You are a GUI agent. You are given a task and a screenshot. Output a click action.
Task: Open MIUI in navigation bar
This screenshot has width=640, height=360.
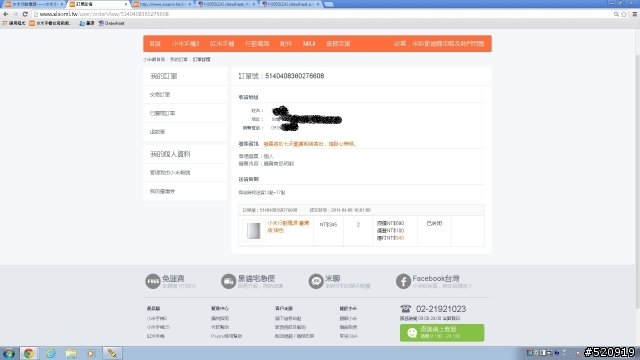pyautogui.click(x=309, y=44)
